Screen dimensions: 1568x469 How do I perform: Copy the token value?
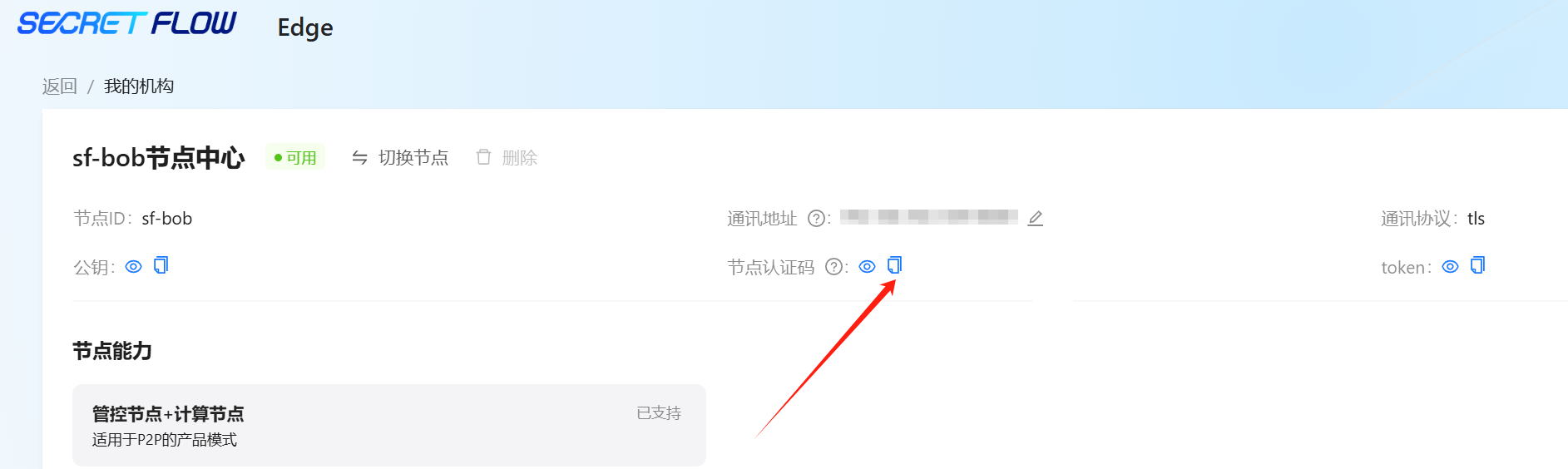tap(1478, 265)
